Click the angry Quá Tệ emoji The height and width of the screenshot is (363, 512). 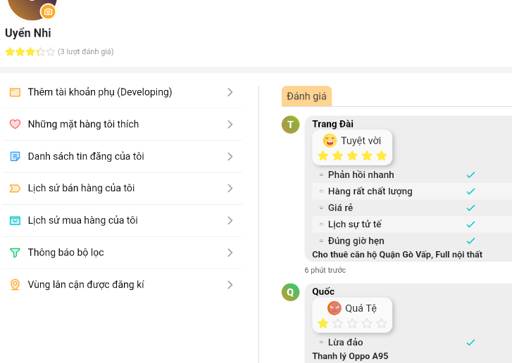tap(334, 308)
